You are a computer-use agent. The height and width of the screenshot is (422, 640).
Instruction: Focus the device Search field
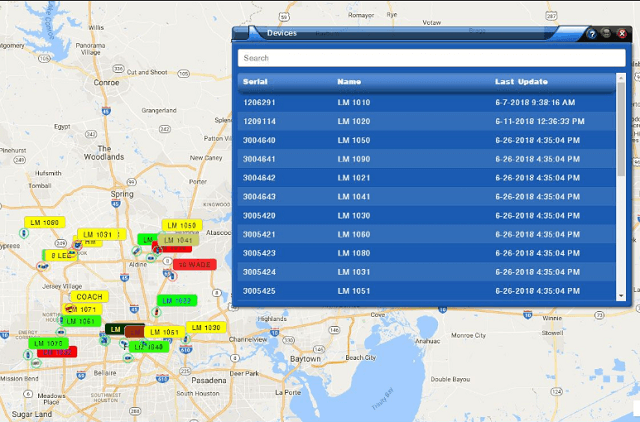coord(431,58)
